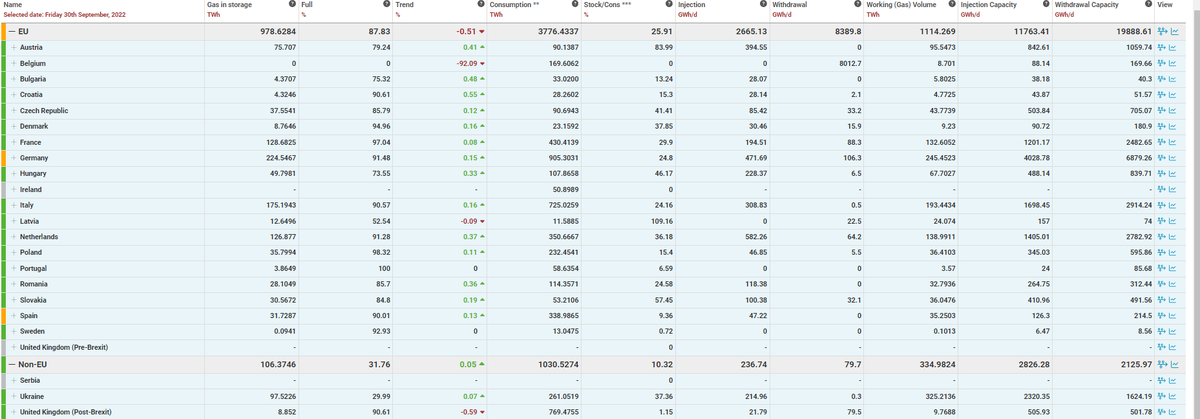
Task: Open the line chart view for Hungary
Action: click(x=1174, y=173)
